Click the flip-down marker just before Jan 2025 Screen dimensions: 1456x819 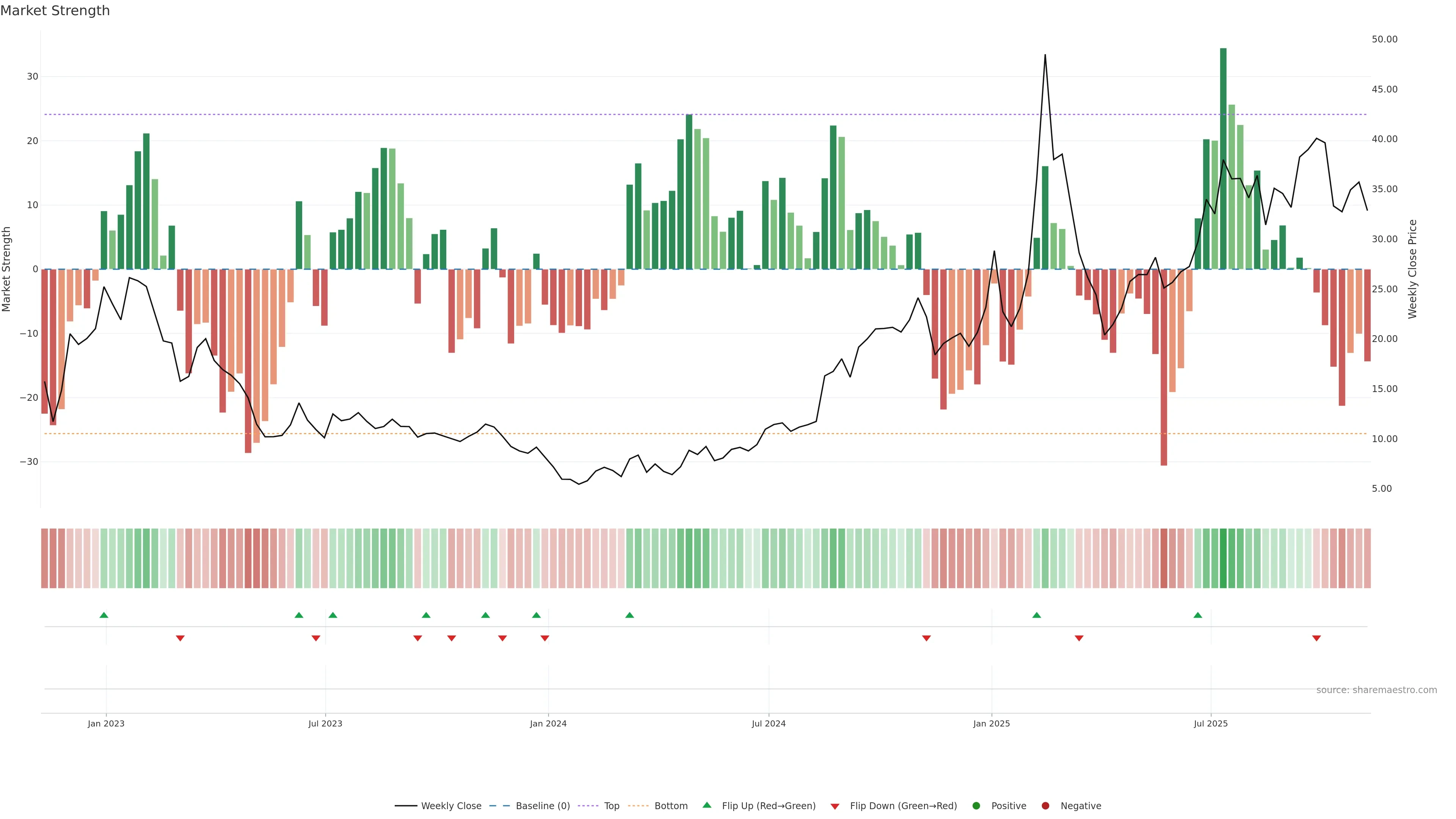[x=926, y=638]
